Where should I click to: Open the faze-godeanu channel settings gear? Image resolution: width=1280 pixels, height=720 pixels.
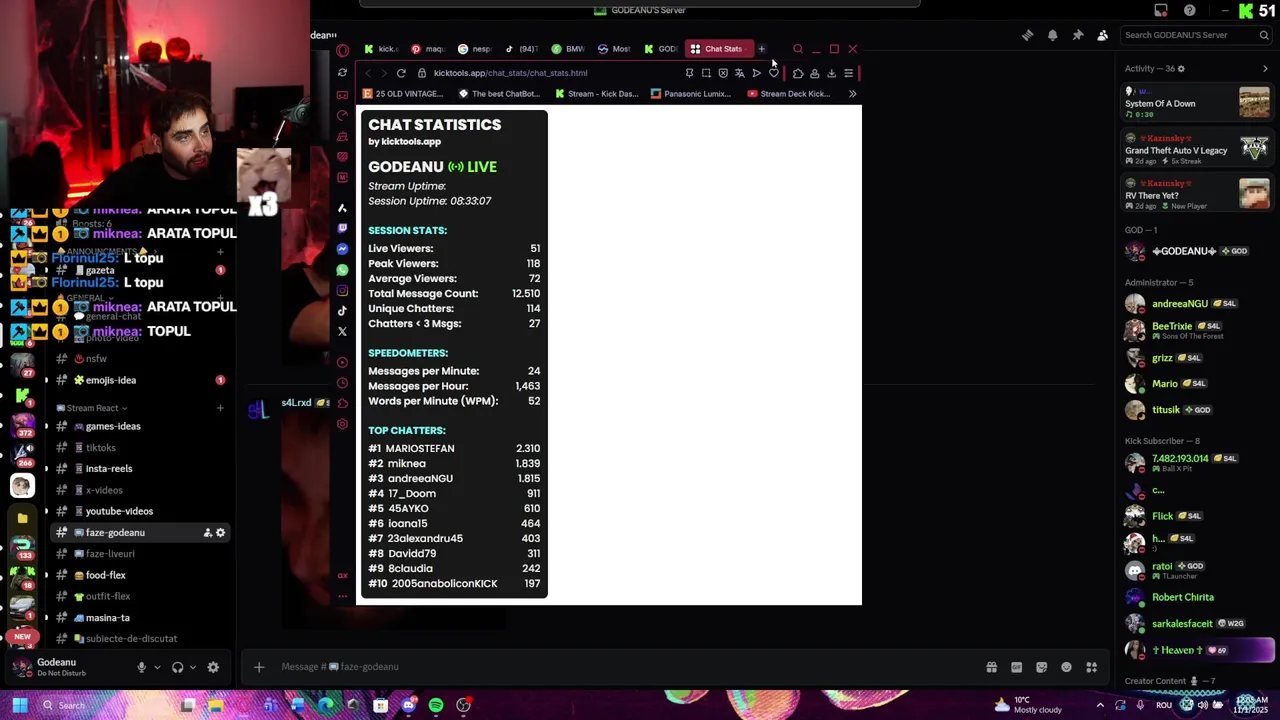[221, 533]
